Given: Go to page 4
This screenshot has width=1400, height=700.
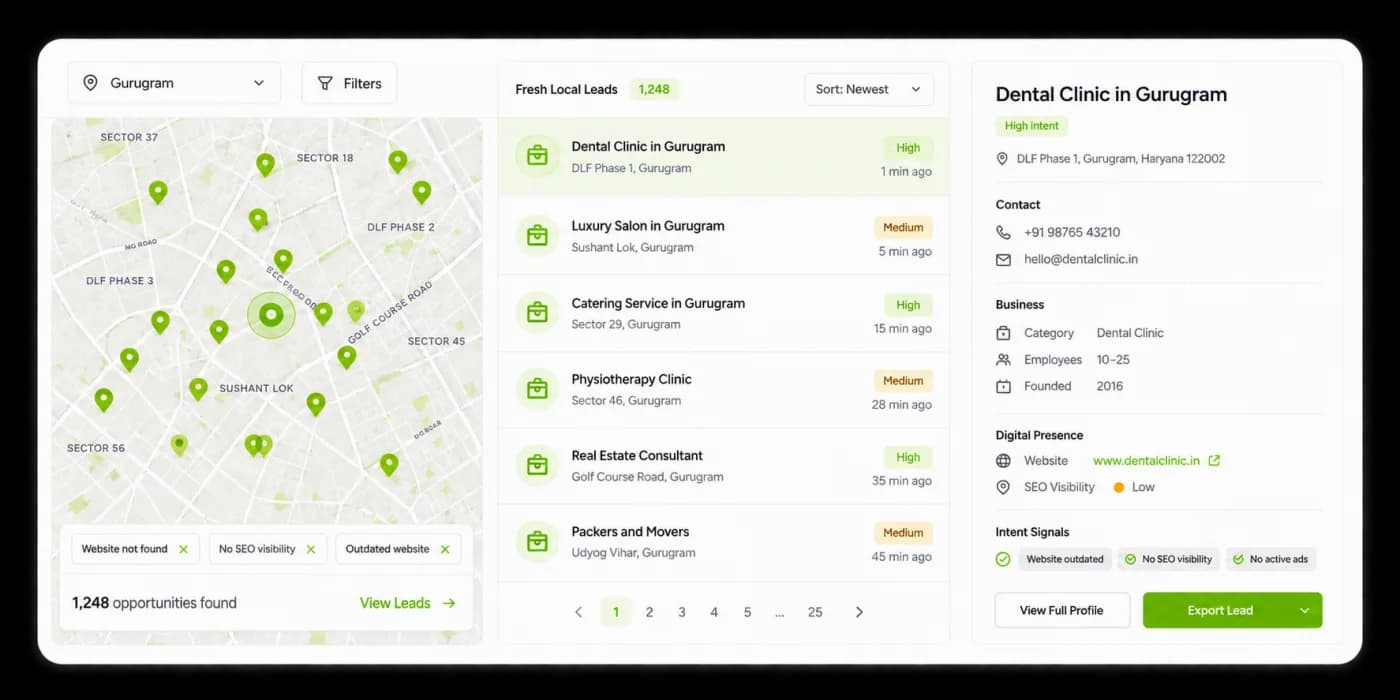Looking at the screenshot, I should [714, 612].
